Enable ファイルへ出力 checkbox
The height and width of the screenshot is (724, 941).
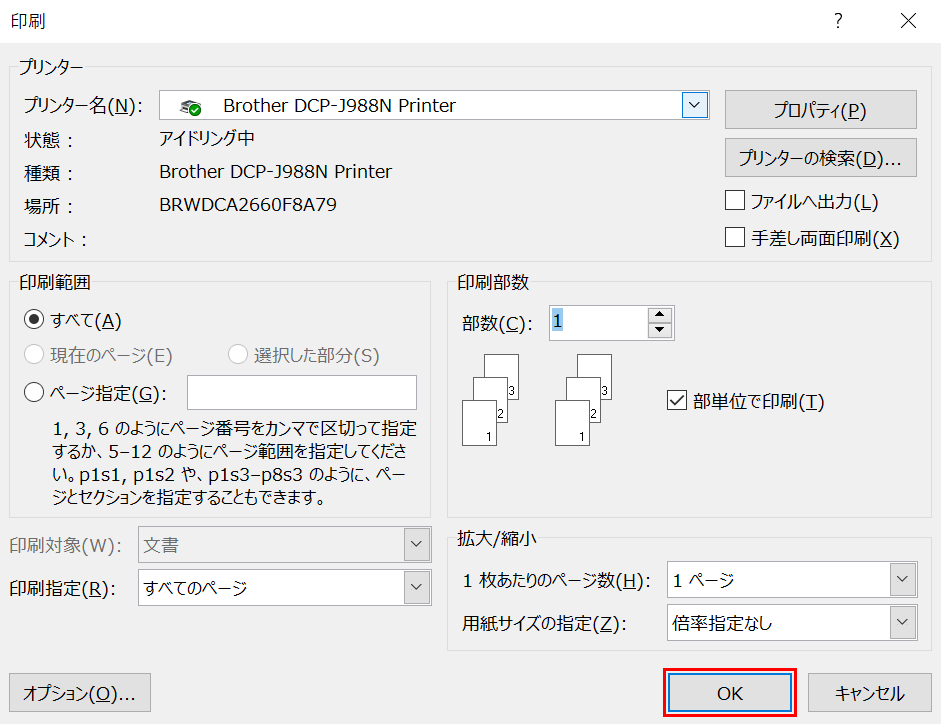[735, 201]
